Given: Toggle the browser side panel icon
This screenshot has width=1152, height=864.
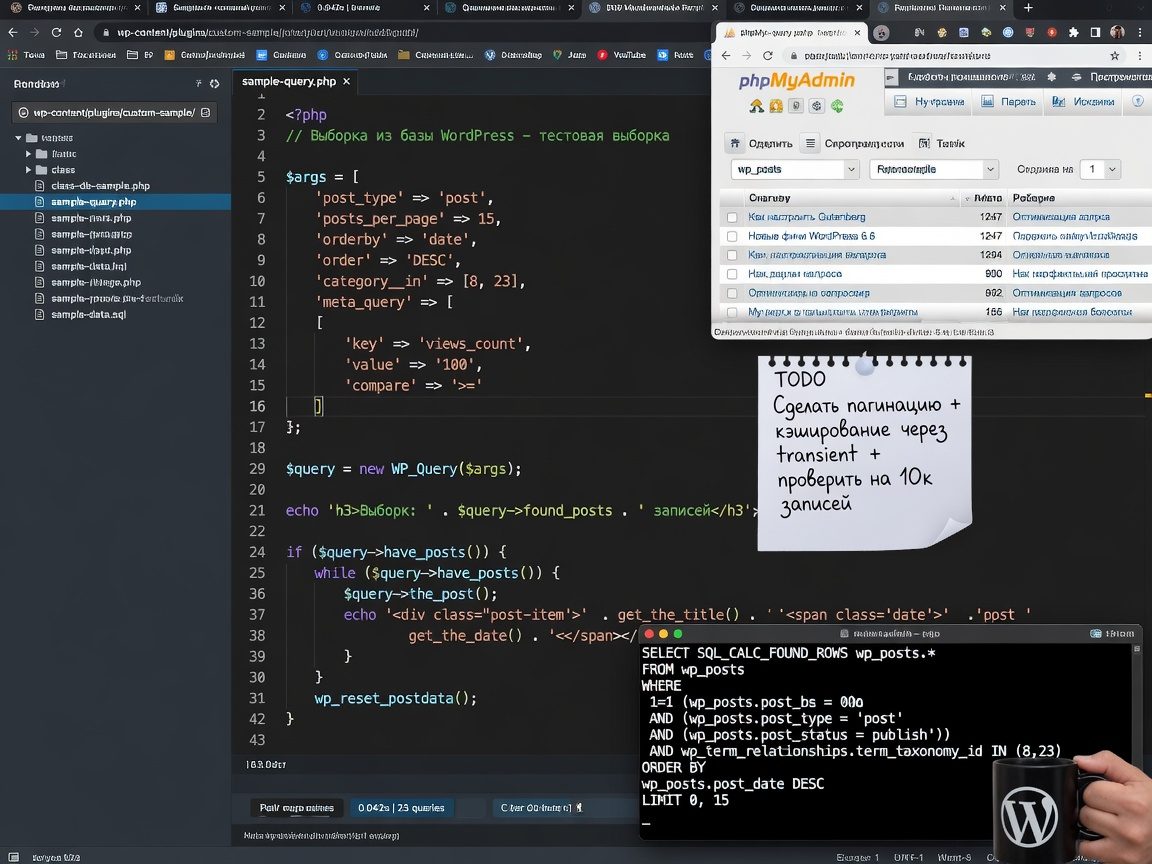Looking at the screenshot, I should [x=1095, y=32].
